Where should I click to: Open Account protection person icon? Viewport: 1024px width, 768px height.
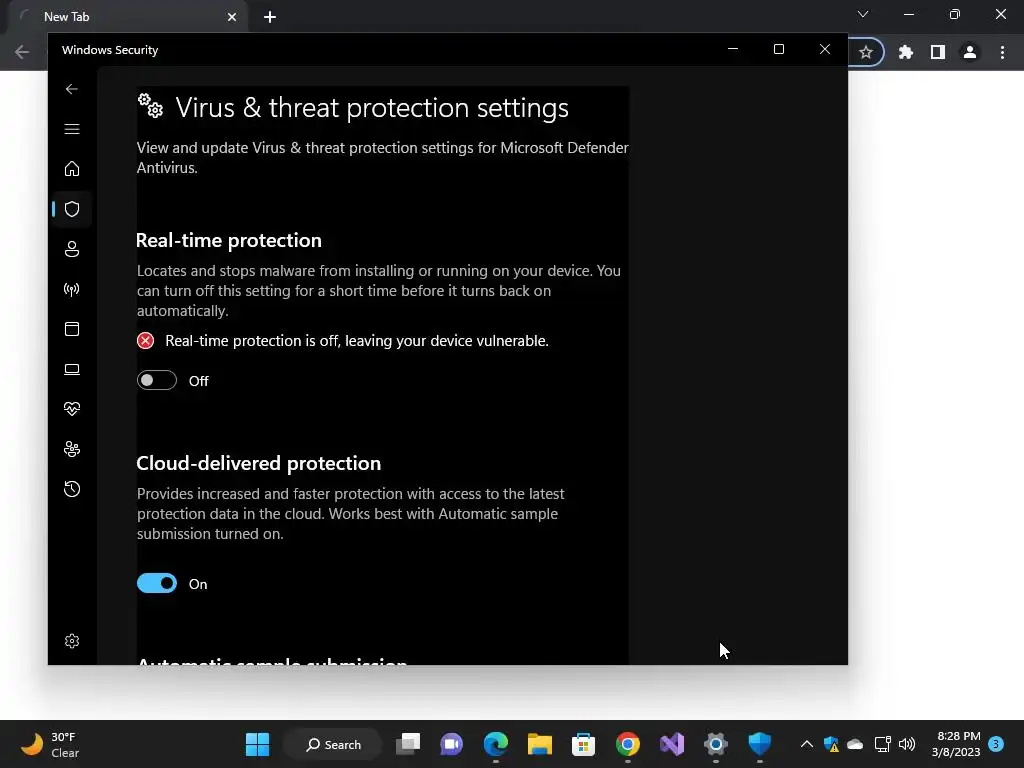tap(72, 249)
